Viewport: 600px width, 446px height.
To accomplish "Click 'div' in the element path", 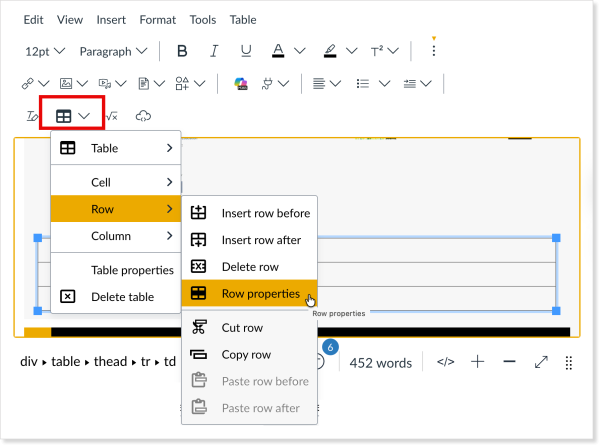I will (29, 361).
